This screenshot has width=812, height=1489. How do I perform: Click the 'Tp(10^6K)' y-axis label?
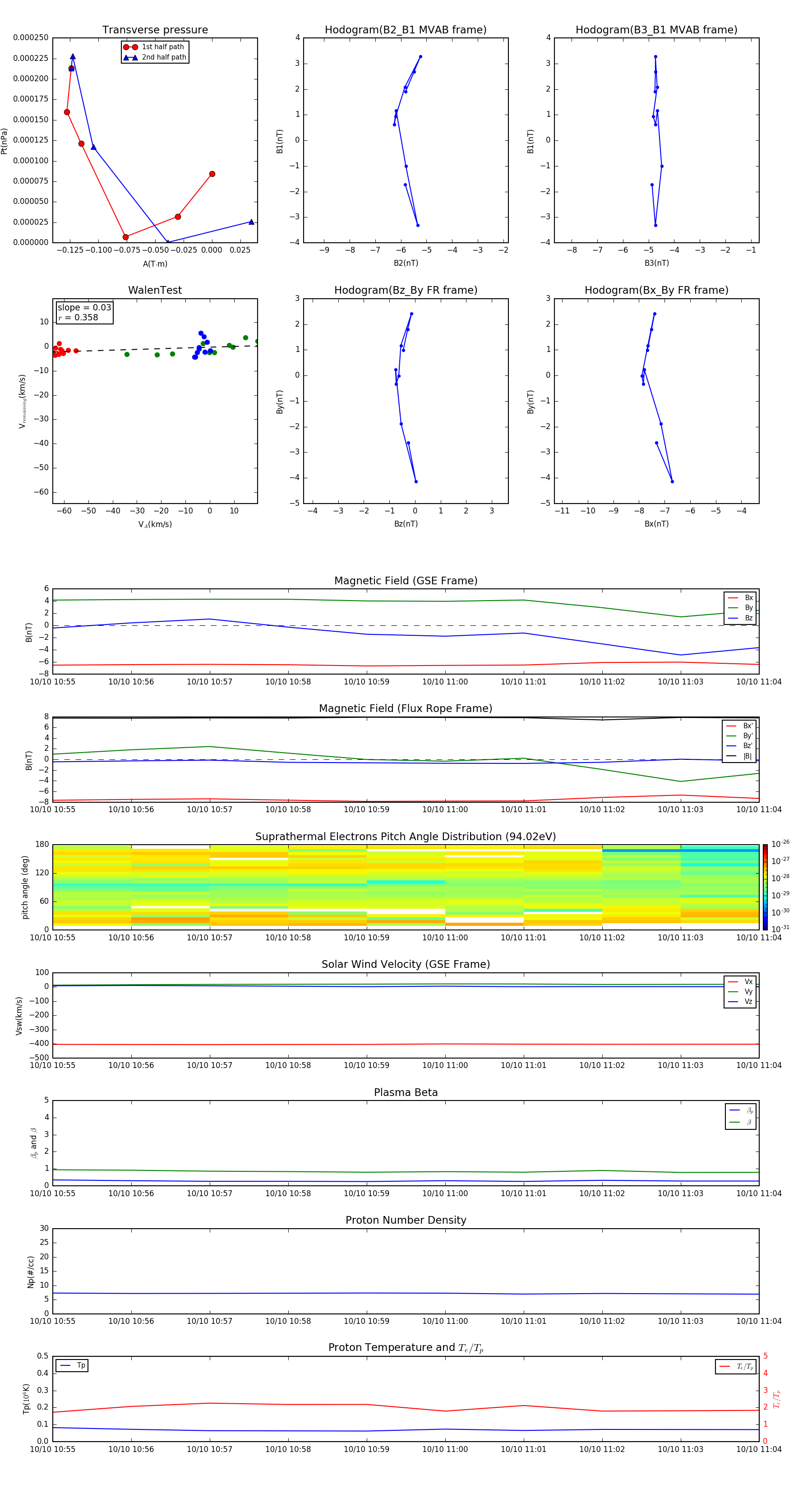[26, 1399]
